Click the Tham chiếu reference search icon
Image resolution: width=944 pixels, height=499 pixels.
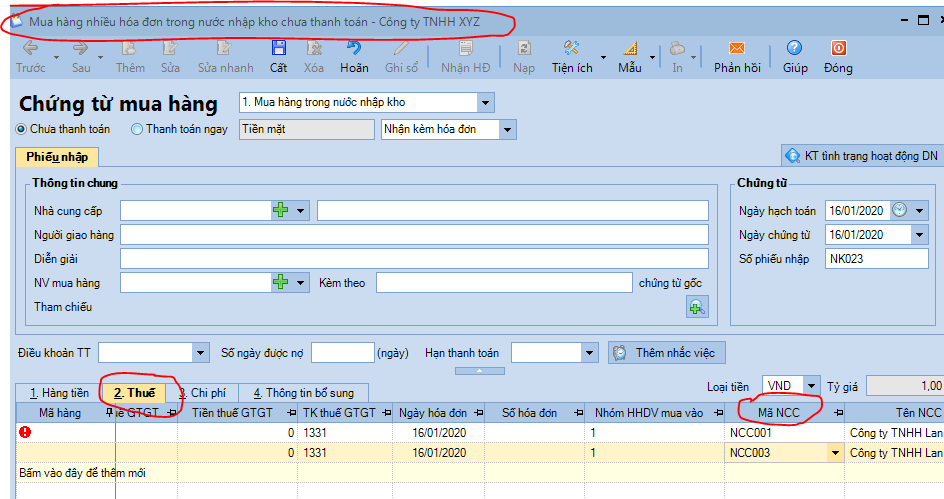[697, 308]
